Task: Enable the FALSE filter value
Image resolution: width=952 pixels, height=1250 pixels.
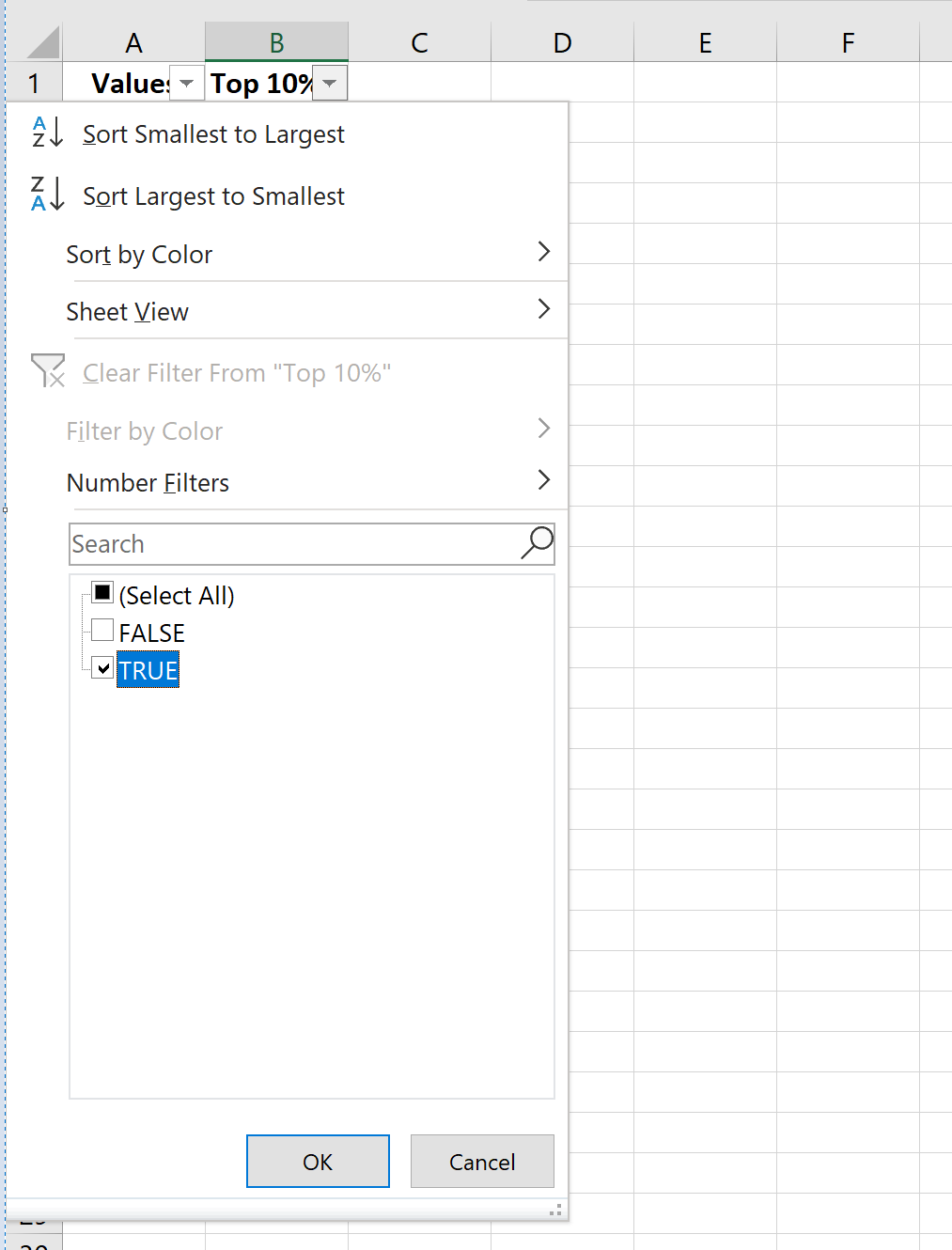Action: pos(101,630)
